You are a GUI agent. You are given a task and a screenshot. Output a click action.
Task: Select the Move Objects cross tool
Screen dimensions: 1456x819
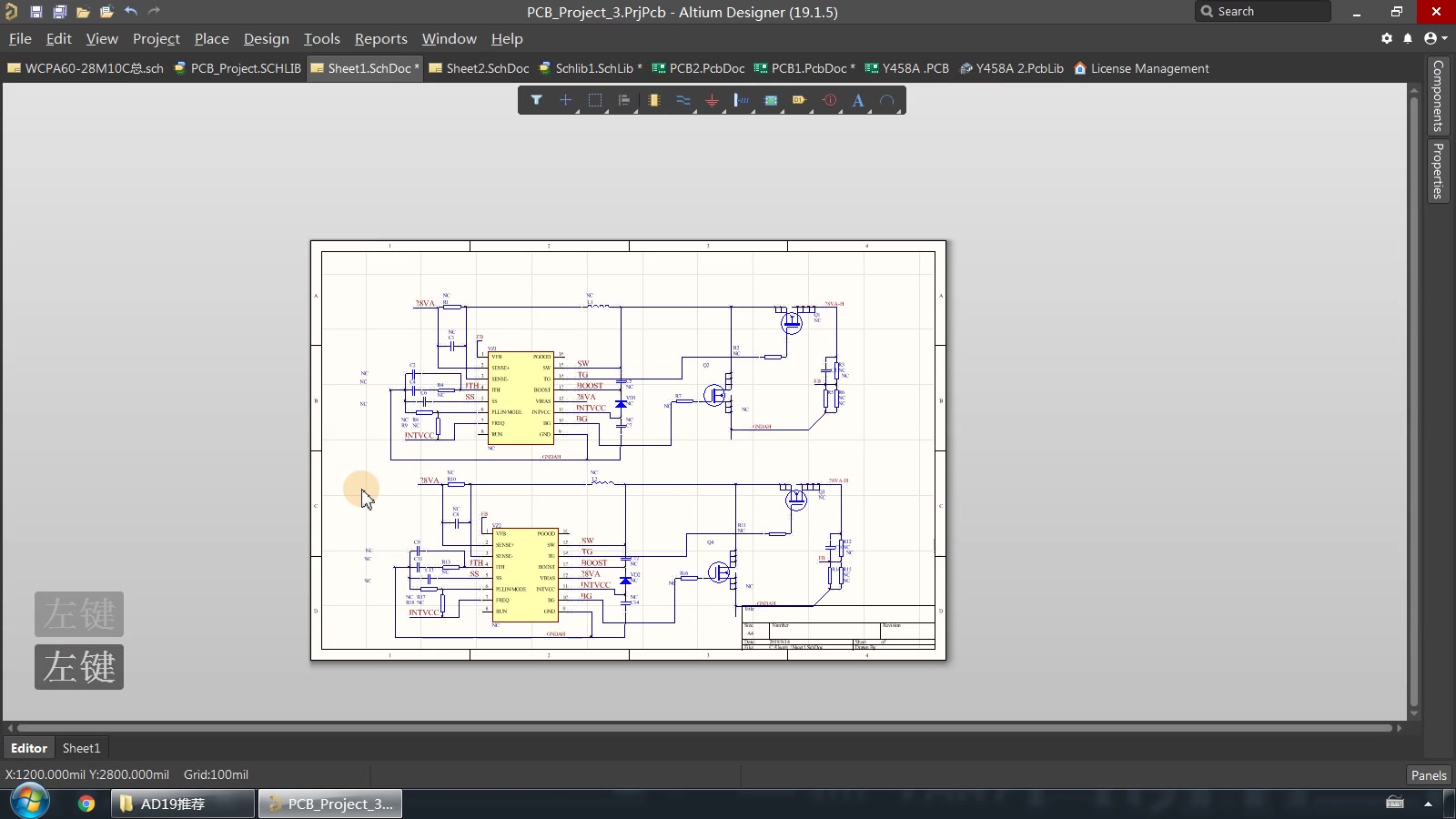[565, 100]
